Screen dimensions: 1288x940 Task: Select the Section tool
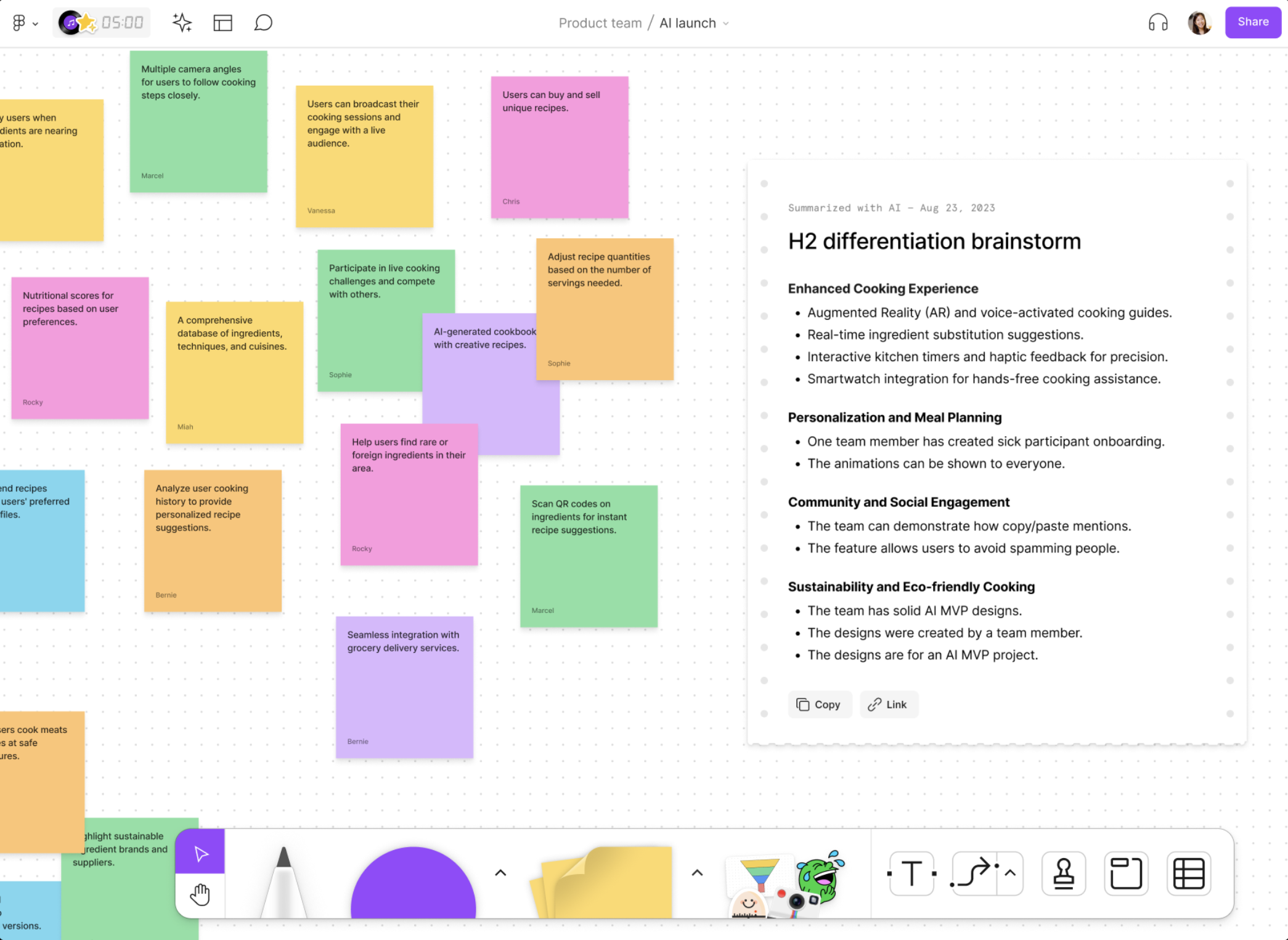pos(1126,873)
